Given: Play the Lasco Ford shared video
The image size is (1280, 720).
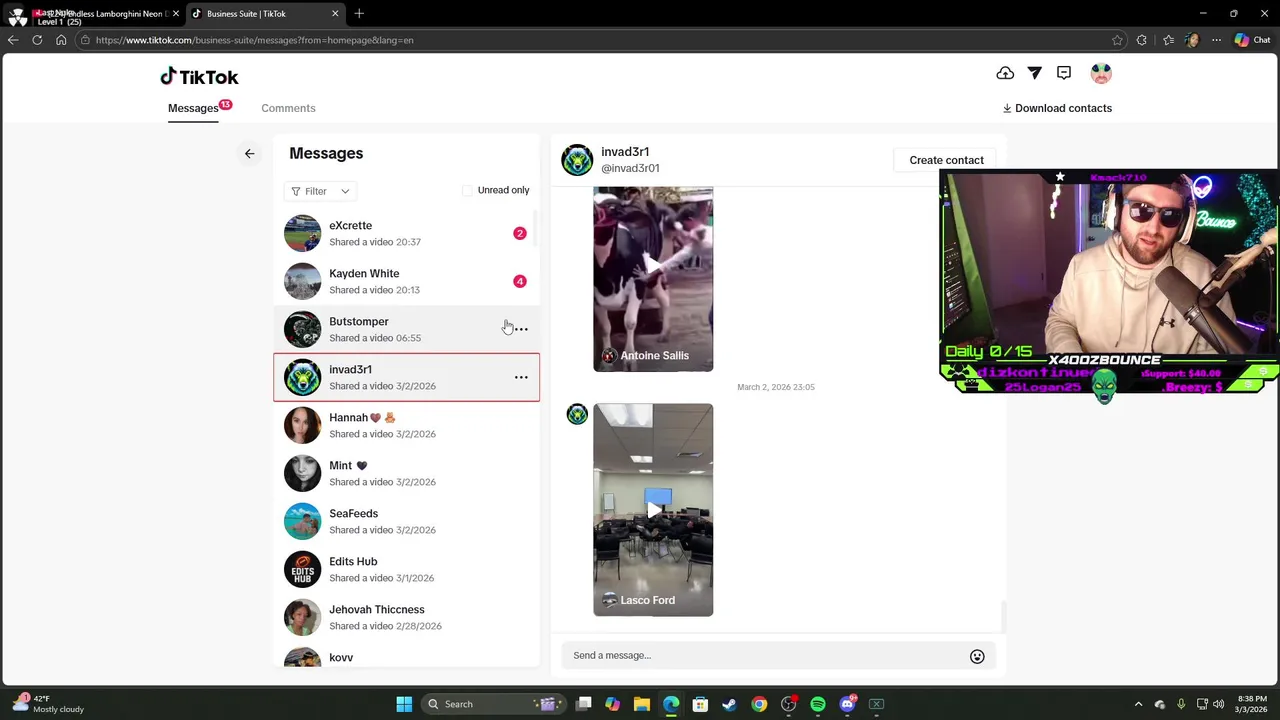Looking at the screenshot, I should point(653,510).
